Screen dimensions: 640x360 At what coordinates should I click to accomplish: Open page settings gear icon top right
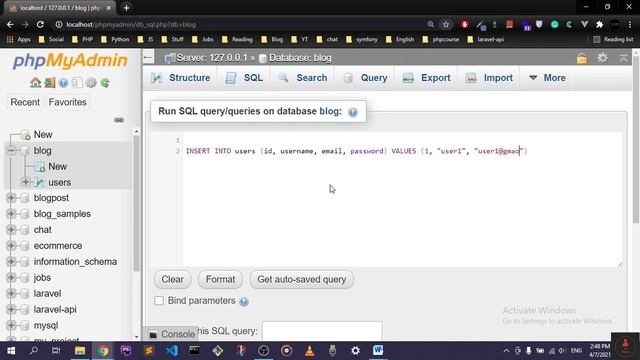(x=602, y=58)
